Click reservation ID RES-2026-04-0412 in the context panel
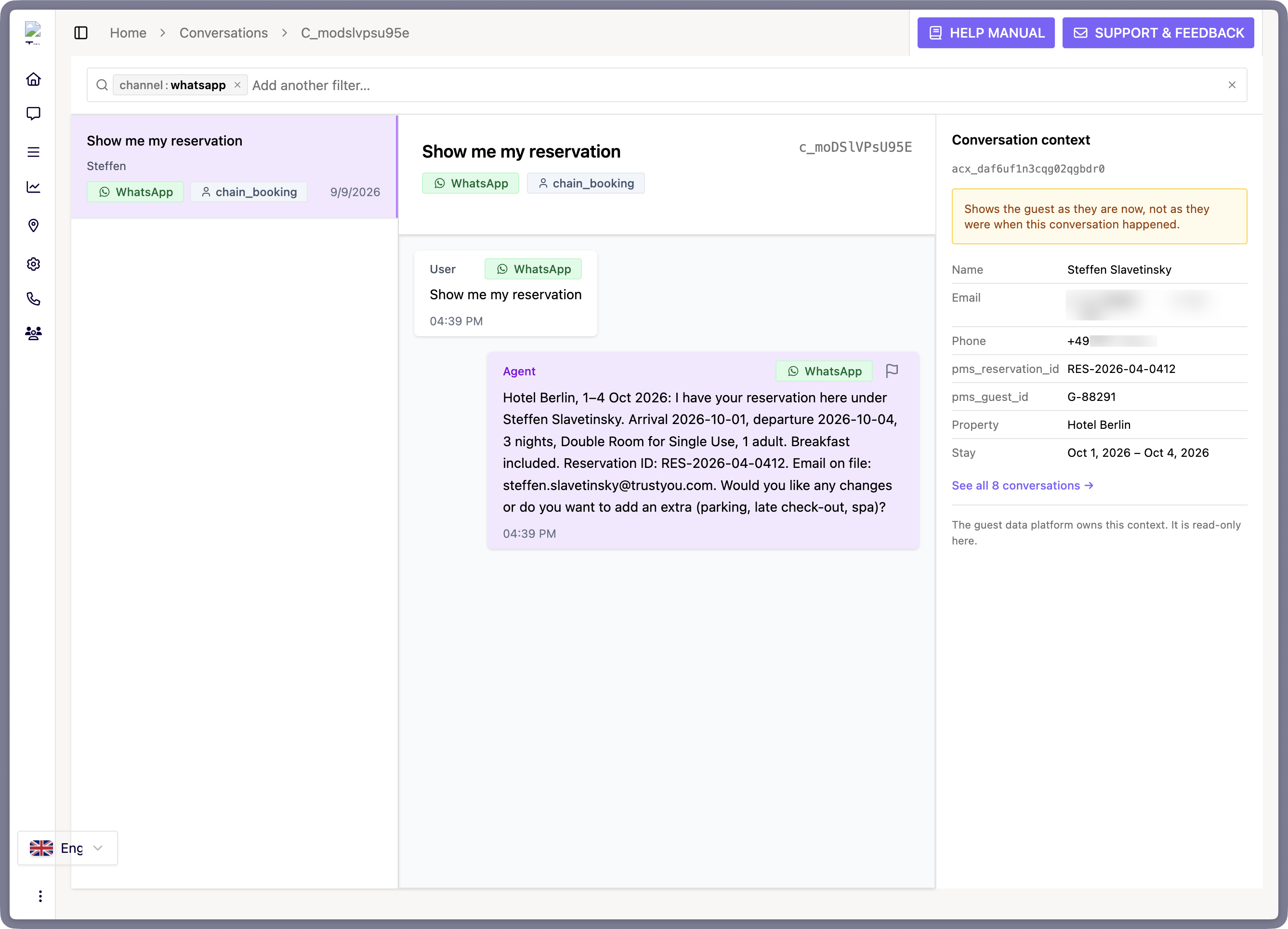 coord(1122,369)
